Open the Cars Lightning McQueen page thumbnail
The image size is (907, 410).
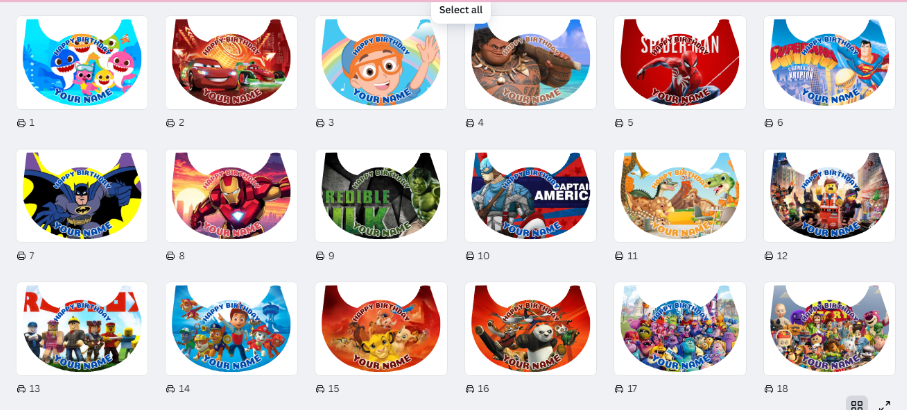tap(231, 62)
